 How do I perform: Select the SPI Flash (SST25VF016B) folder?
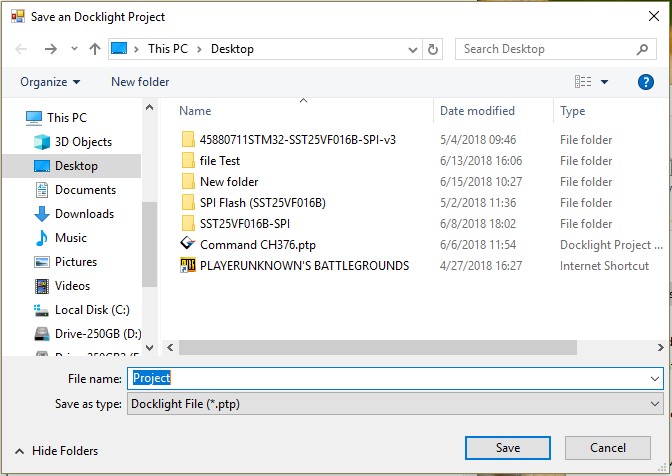[x=262, y=203]
